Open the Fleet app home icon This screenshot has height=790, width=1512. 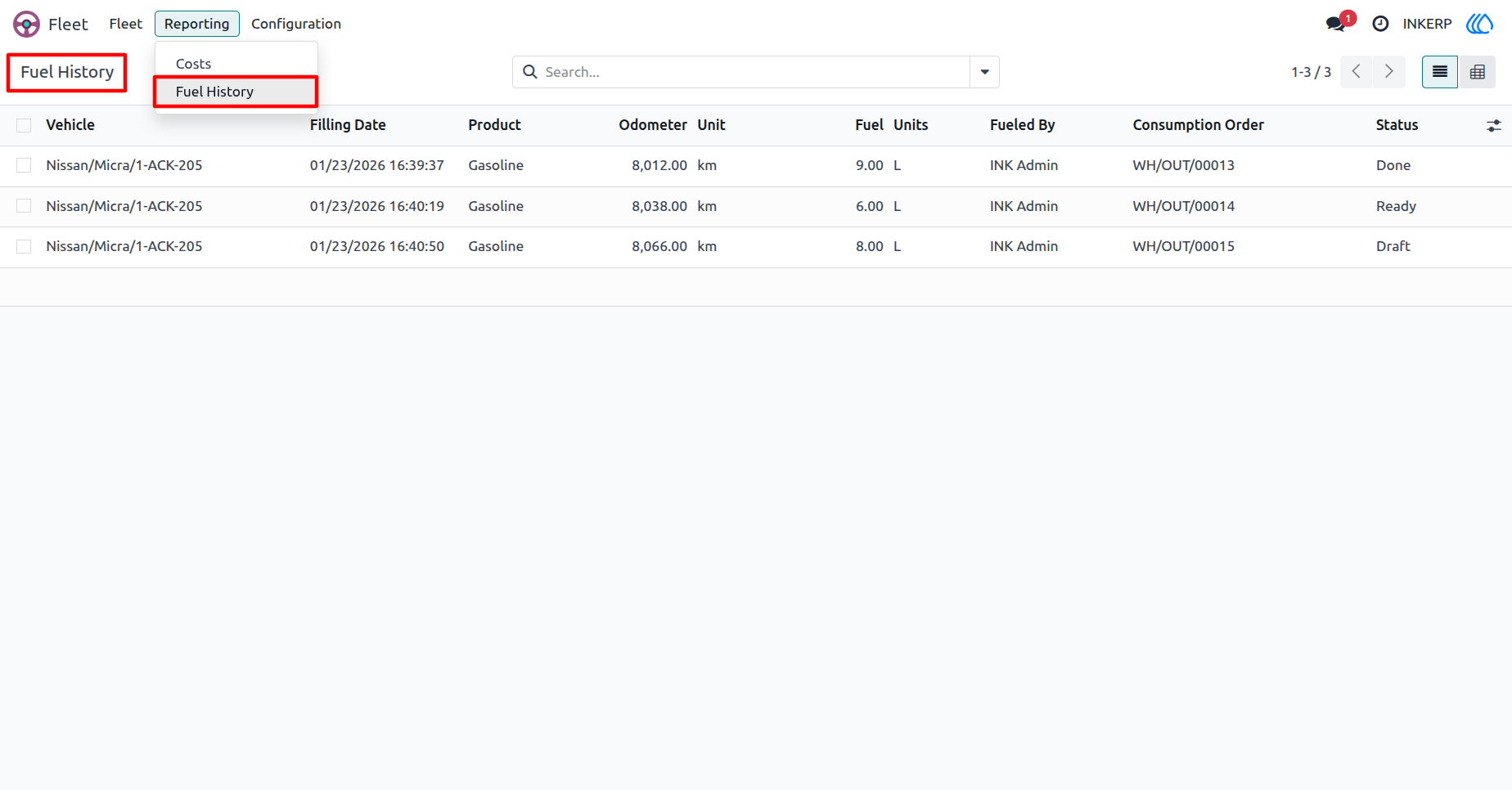point(26,24)
